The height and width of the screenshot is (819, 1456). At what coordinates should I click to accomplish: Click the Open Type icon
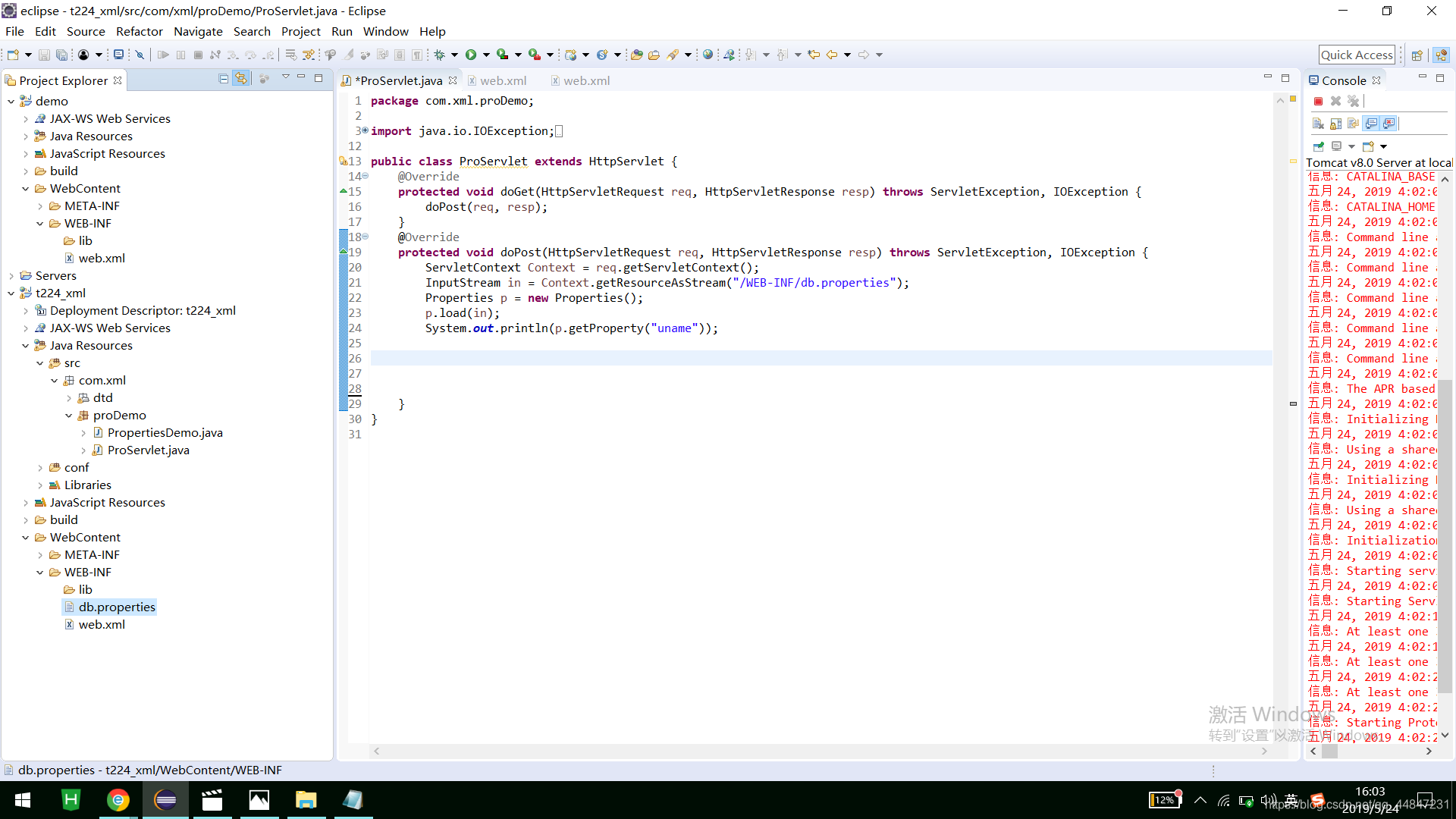[x=636, y=55]
